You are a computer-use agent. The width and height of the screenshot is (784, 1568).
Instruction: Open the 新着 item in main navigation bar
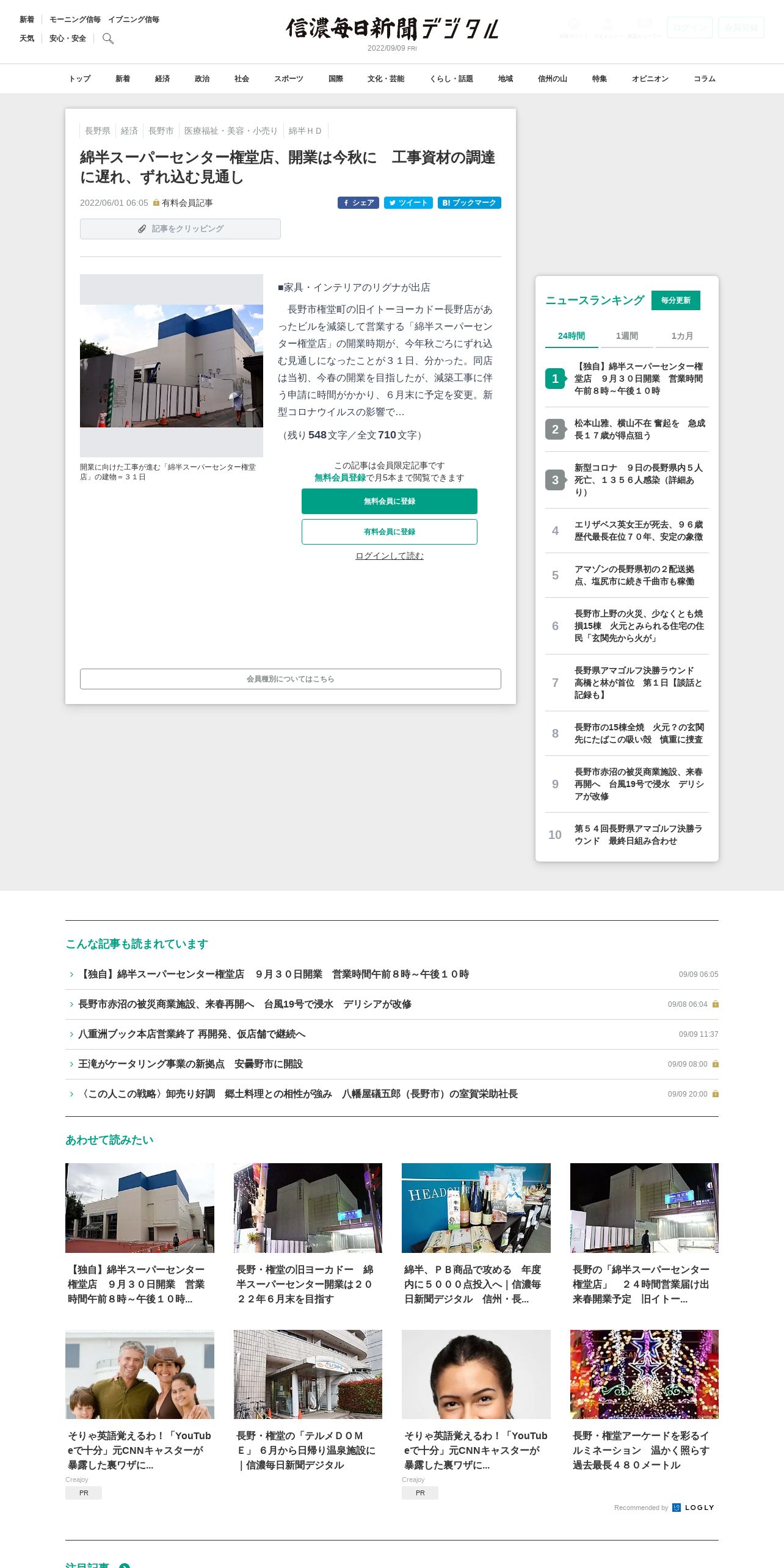123,79
